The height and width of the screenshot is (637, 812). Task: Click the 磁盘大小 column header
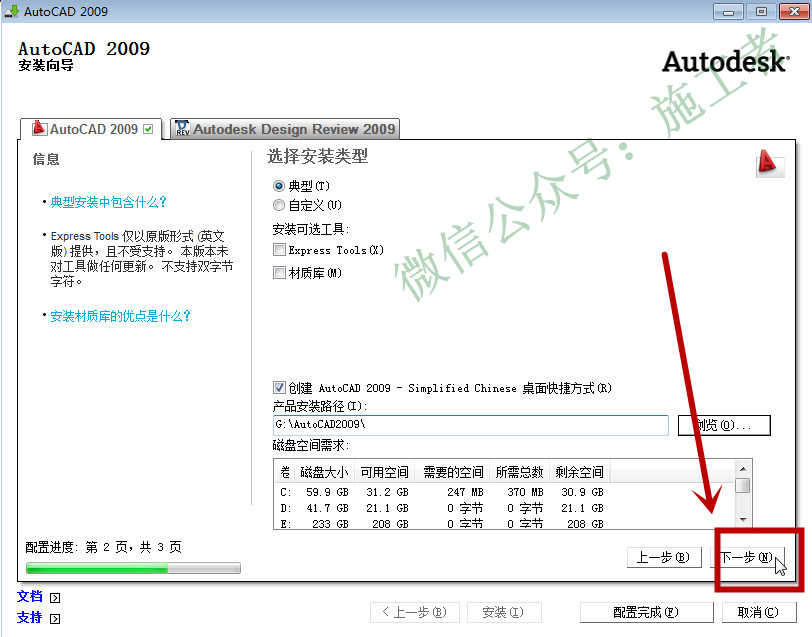tap(324, 472)
